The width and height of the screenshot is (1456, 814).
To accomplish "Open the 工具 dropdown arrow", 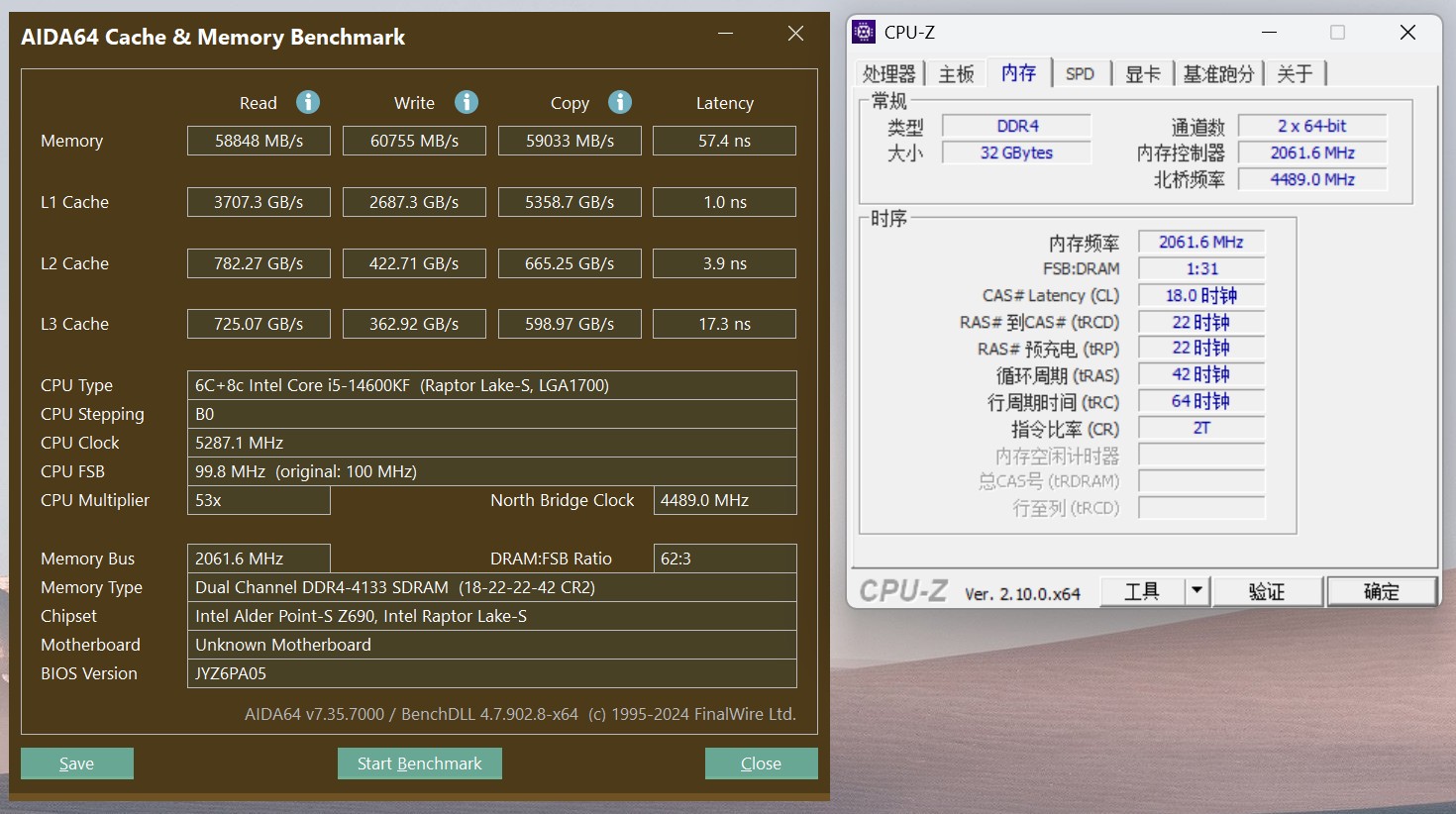I will tap(1196, 591).
